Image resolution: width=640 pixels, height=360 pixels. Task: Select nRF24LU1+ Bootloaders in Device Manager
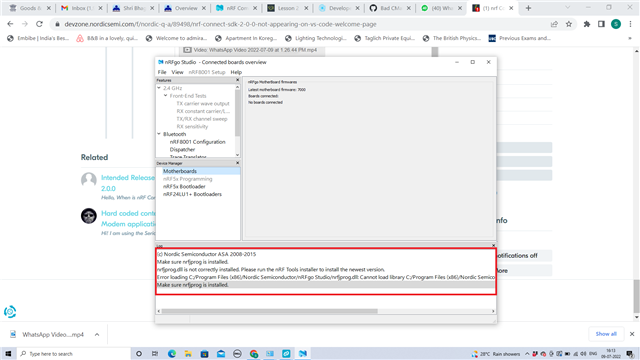coord(192,194)
